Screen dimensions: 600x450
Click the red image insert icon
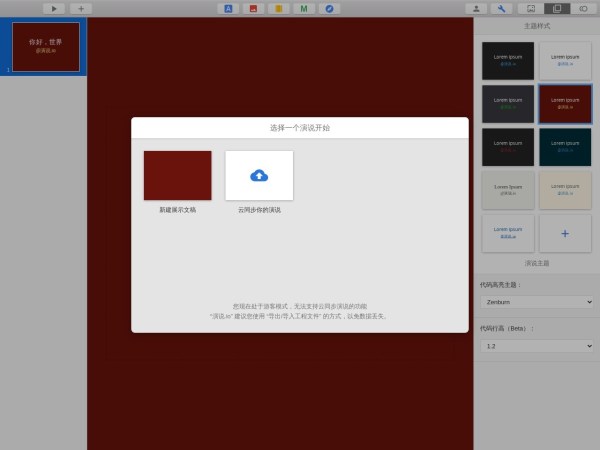point(254,8)
